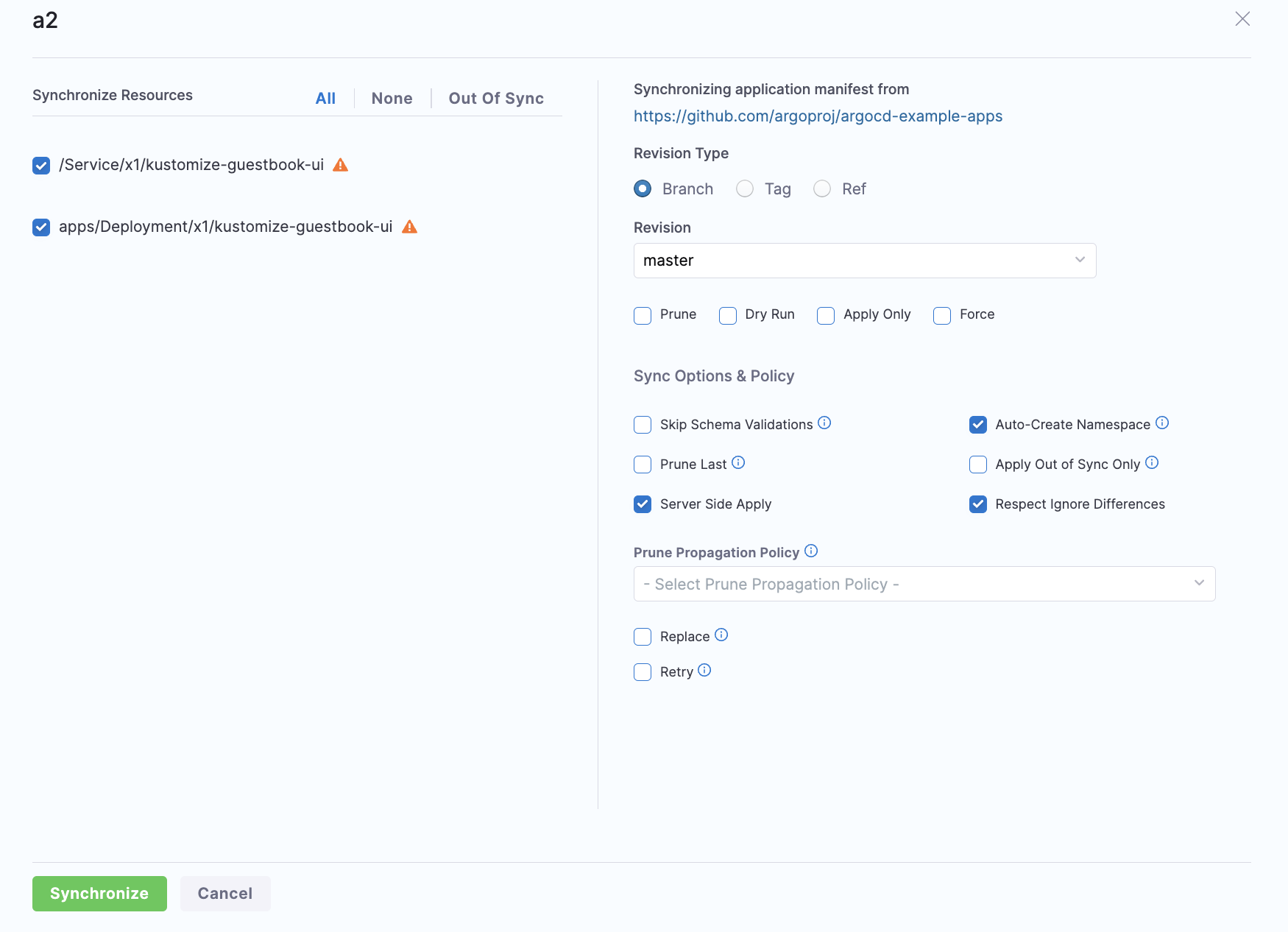Select the Tag revision type
Image resolution: width=1288 pixels, height=932 pixels.
(745, 189)
